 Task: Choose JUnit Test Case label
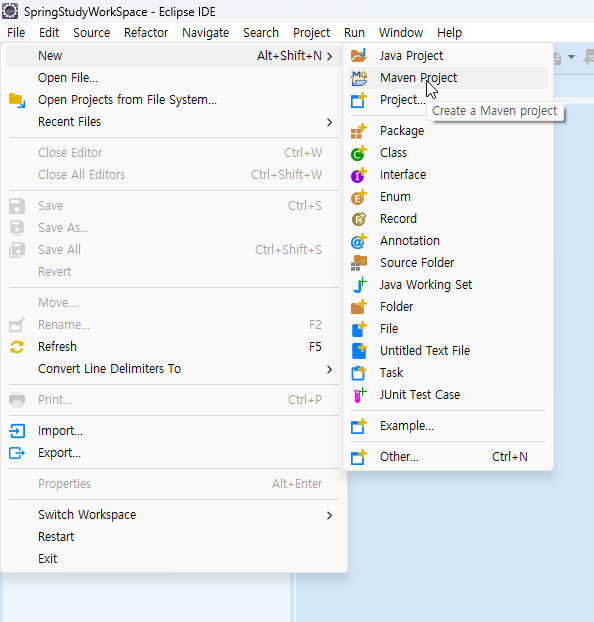420,395
